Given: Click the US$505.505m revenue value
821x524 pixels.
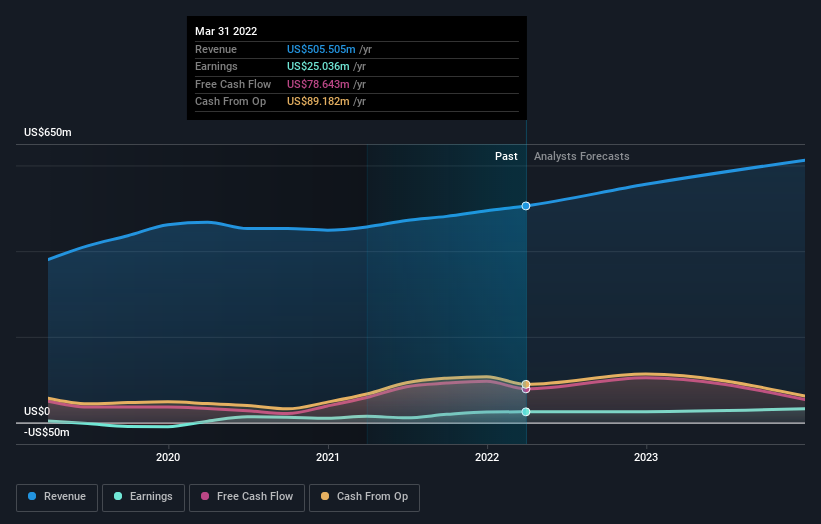Looking at the screenshot, I should click(x=321, y=49).
